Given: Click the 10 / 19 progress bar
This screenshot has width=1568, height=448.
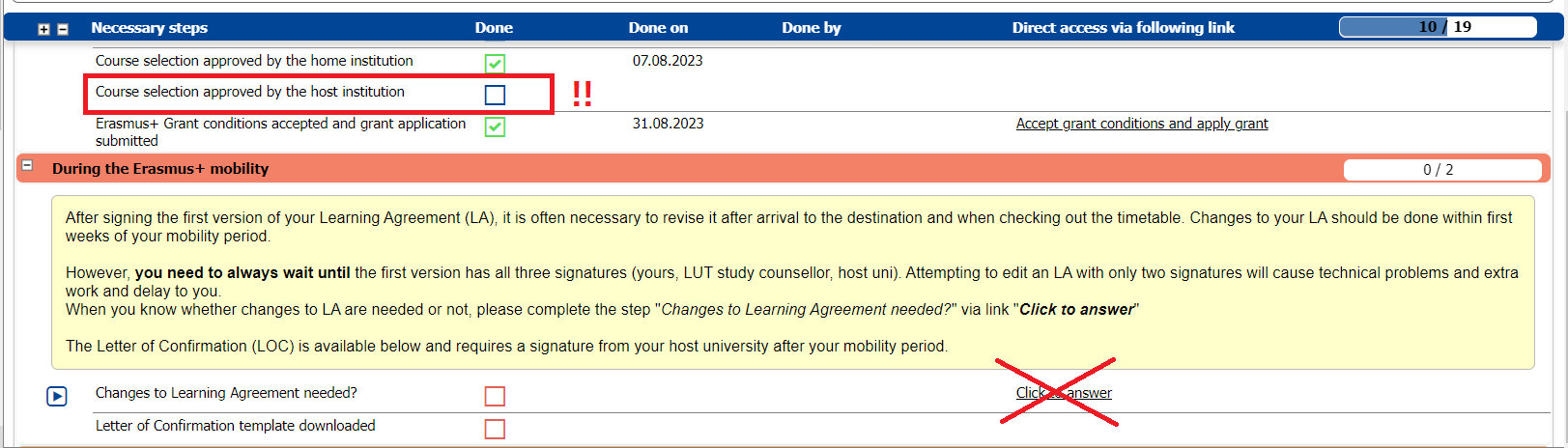Looking at the screenshot, I should coord(1437,27).
